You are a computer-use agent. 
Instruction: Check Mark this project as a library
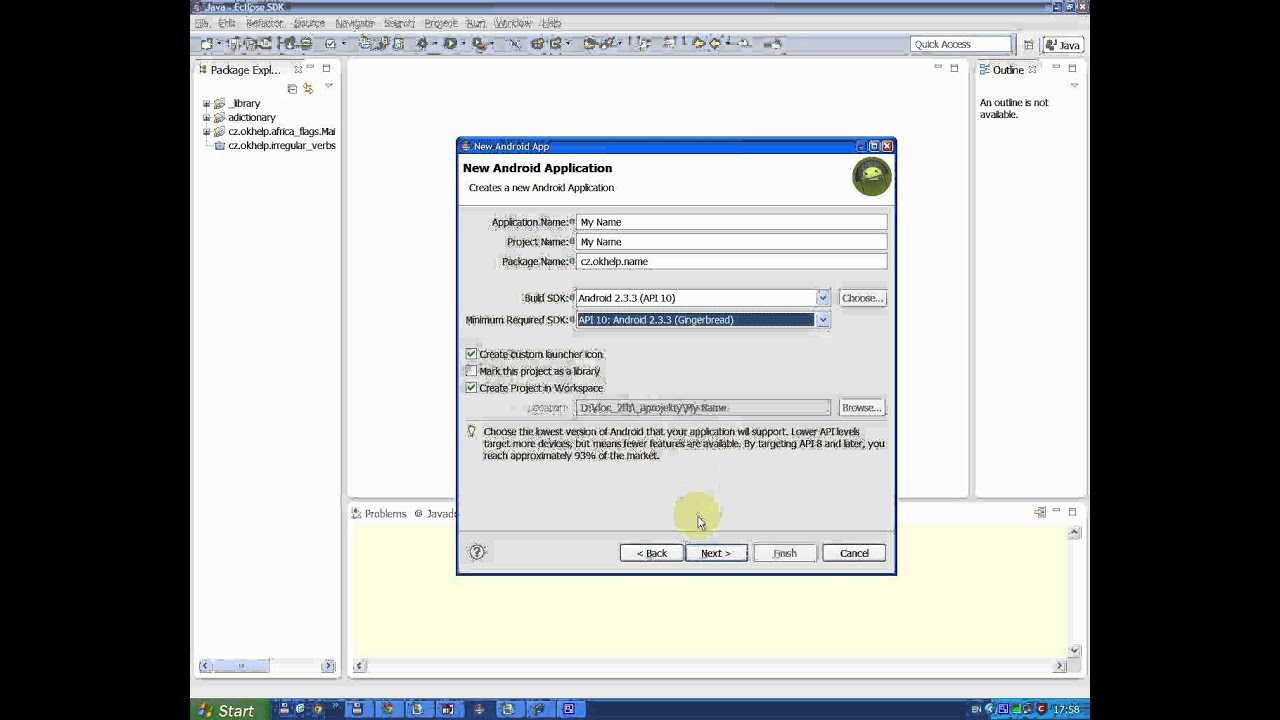pyautogui.click(x=471, y=371)
